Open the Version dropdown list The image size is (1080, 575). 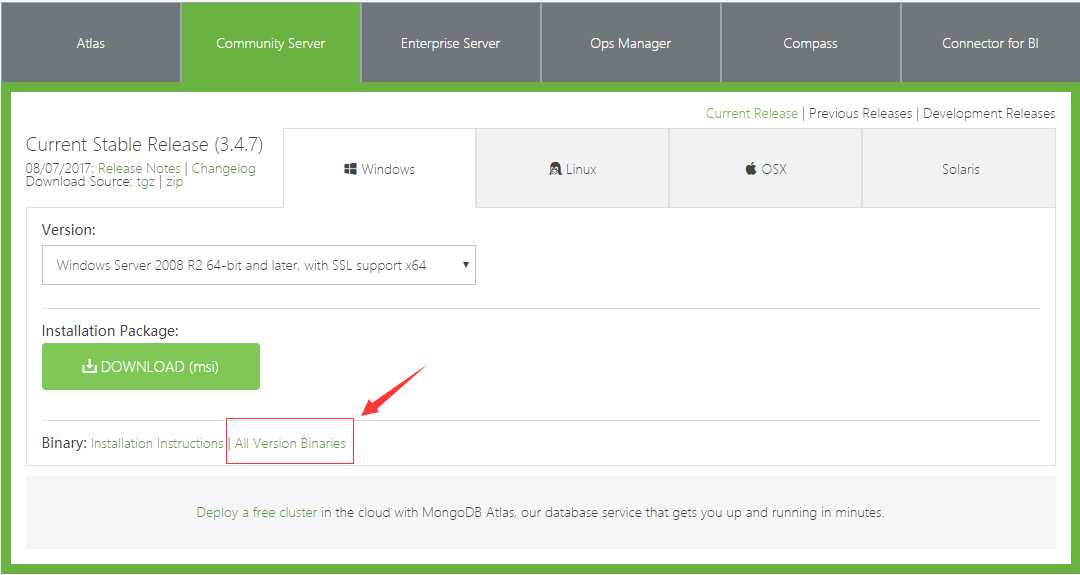click(x=259, y=264)
